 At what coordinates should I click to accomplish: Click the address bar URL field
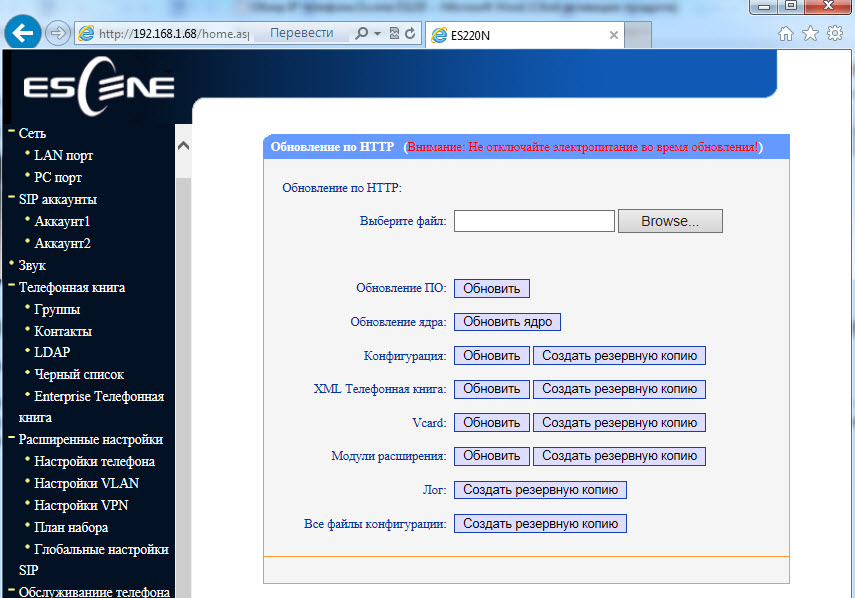[x=173, y=34]
